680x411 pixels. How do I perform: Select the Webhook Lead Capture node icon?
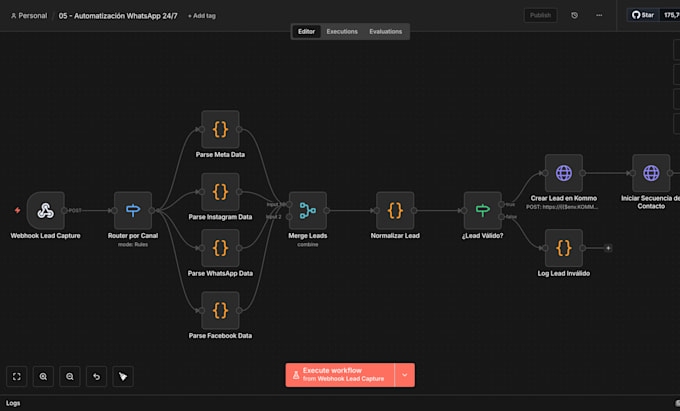46,211
